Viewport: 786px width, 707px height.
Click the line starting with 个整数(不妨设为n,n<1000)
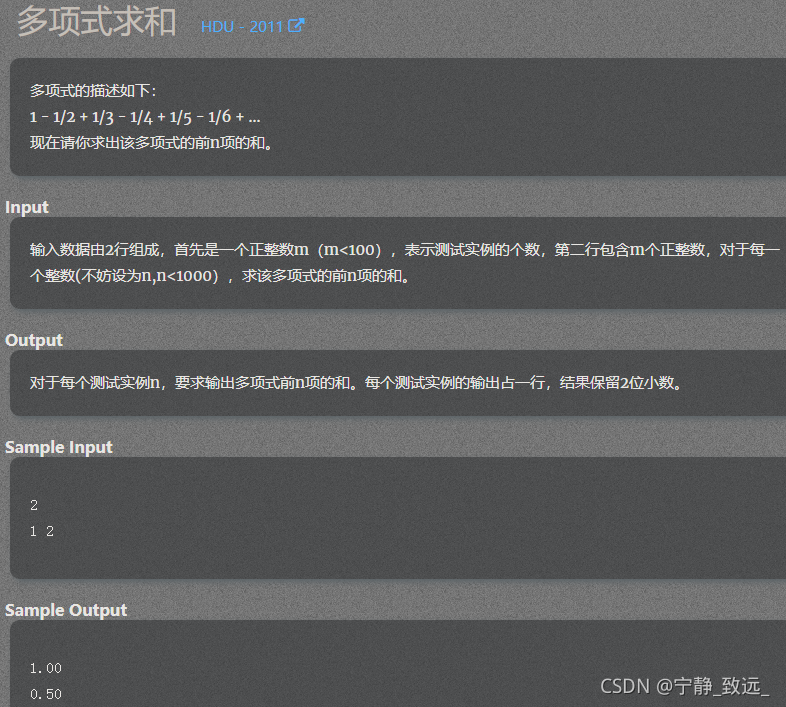point(220,275)
